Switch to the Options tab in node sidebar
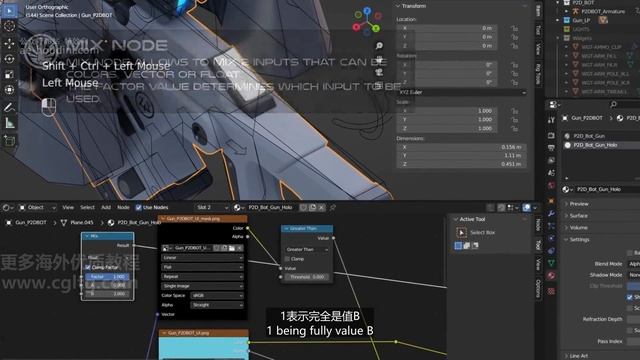Viewport: 640px width, 360px height. pyautogui.click(x=538, y=288)
